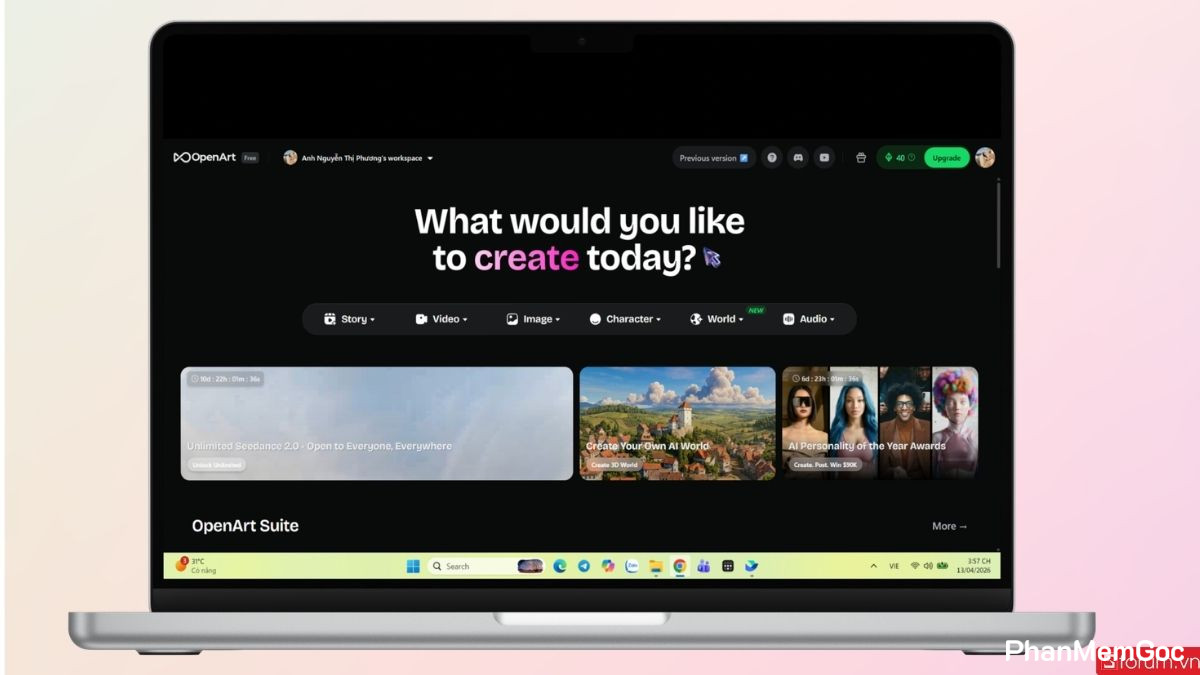Open Telegram from the taskbar
Screen dimensions: 1200x675
pos(584,566)
